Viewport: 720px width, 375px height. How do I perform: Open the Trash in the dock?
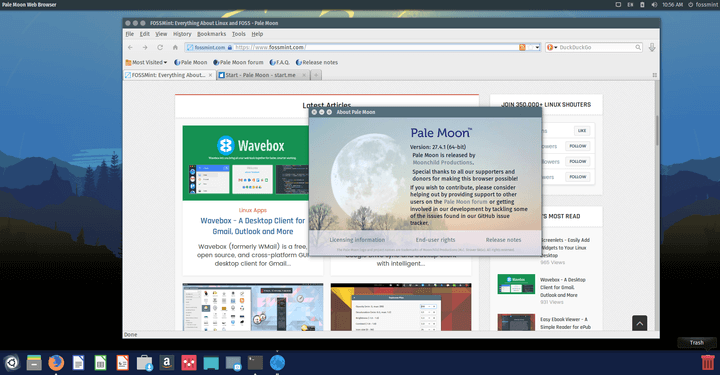point(708,362)
